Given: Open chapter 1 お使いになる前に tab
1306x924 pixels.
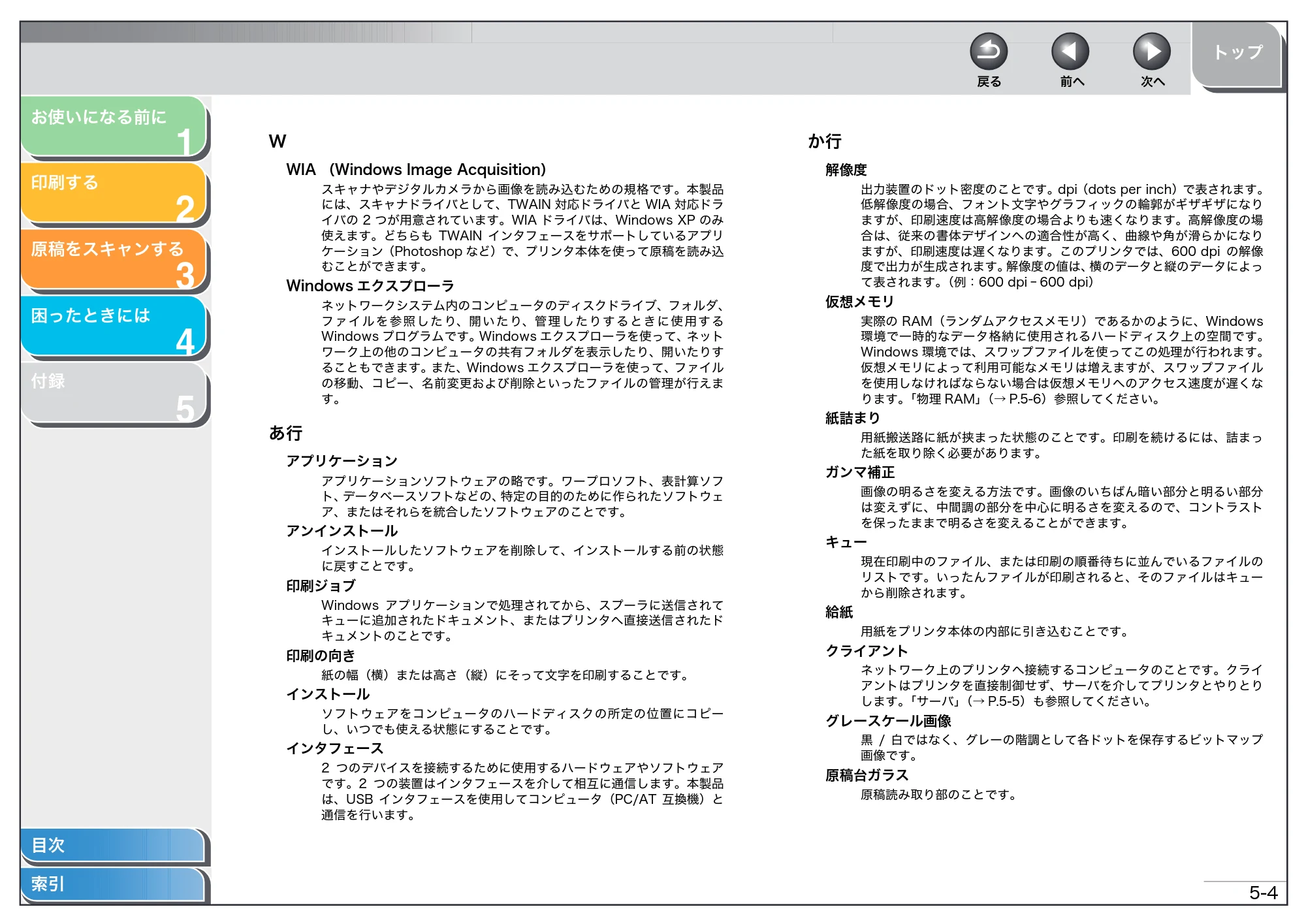Looking at the screenshot, I should pos(114,127).
